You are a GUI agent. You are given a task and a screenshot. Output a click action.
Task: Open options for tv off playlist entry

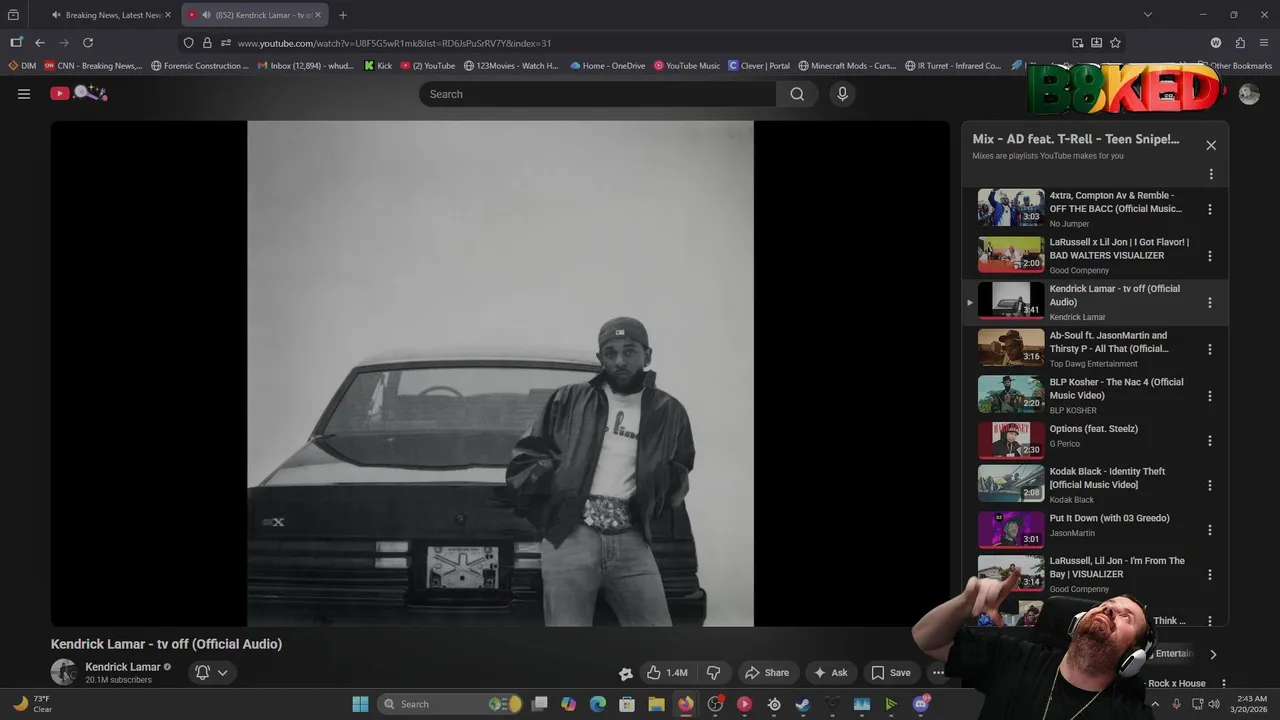click(x=1210, y=303)
